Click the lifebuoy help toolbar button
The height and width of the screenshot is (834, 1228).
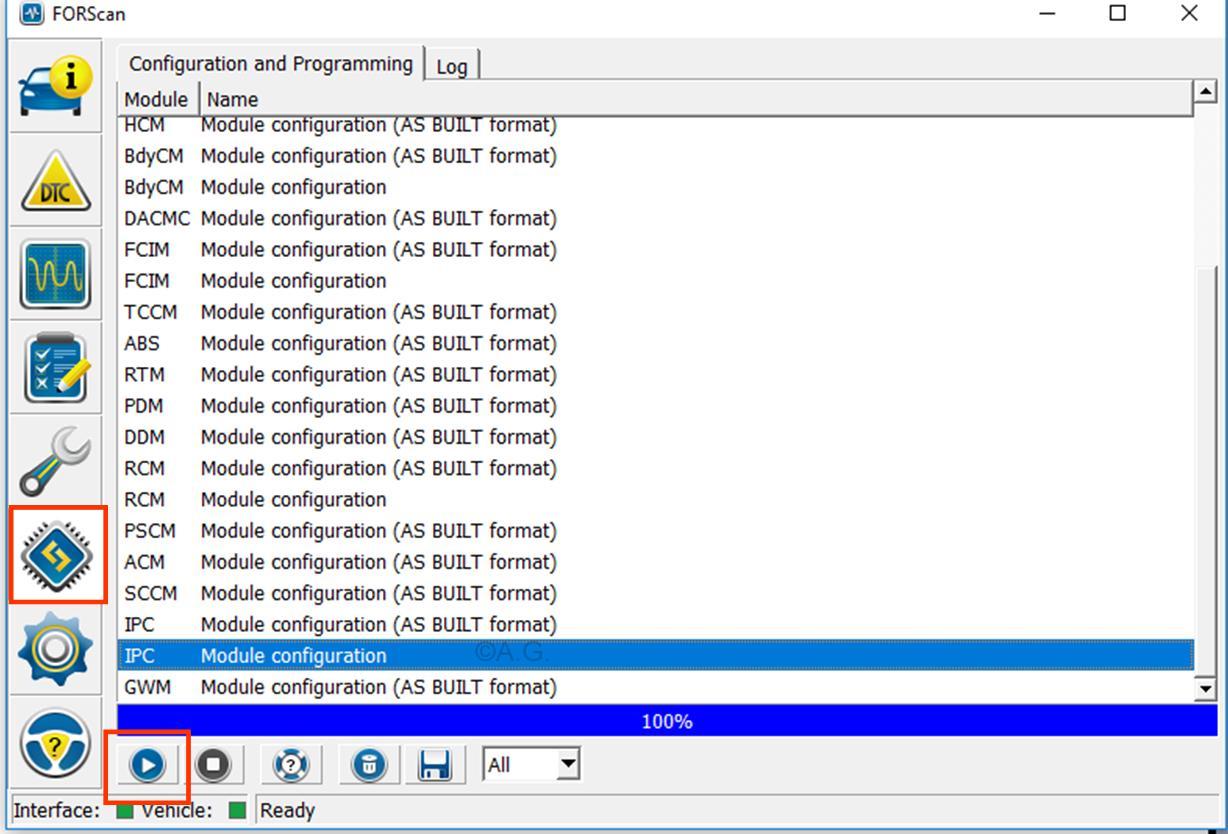291,765
